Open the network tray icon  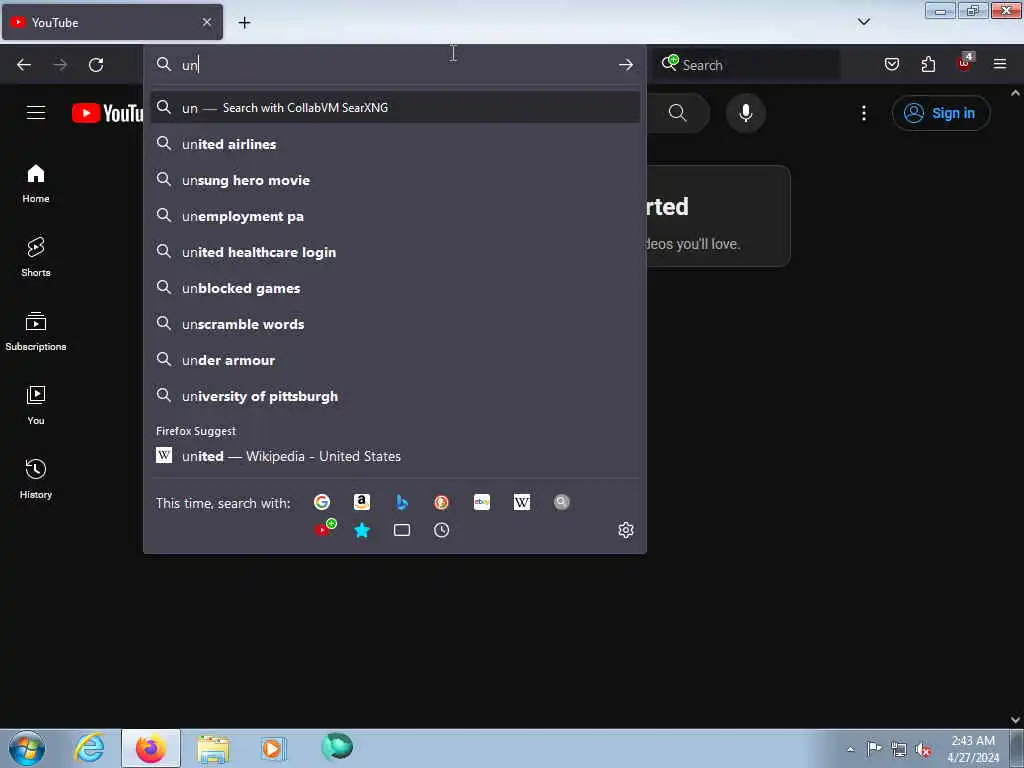[x=899, y=749]
